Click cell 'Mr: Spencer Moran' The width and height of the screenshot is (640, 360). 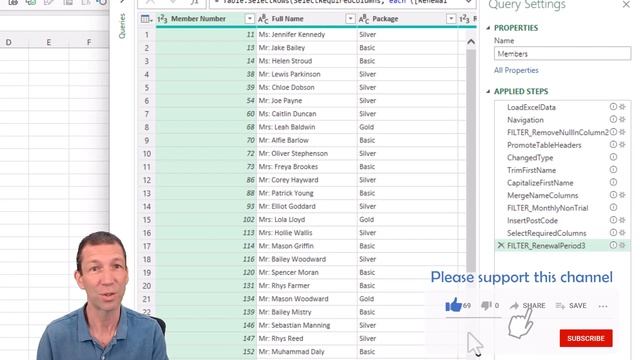pos(307,272)
